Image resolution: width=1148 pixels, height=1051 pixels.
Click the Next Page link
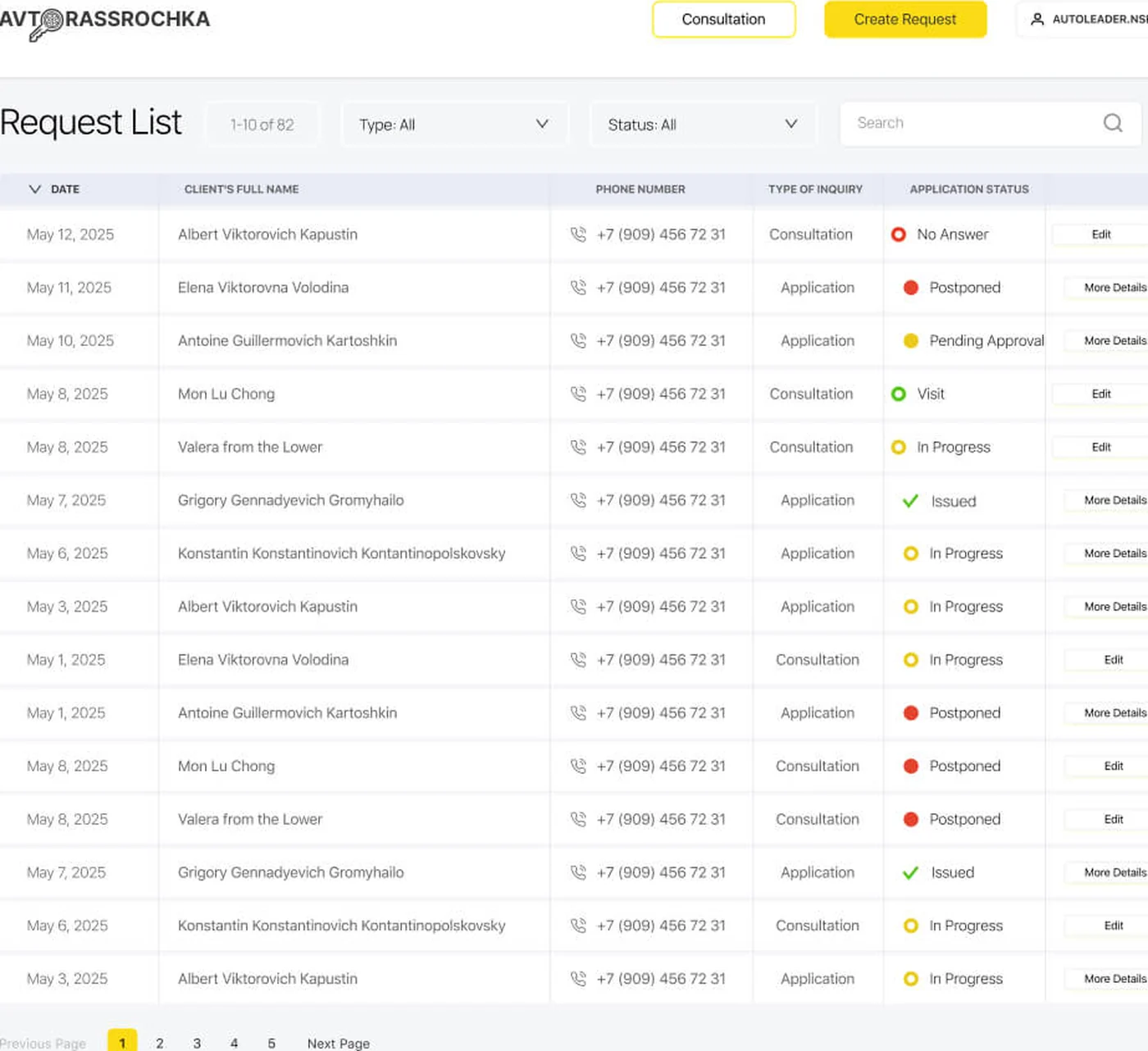coord(339,1043)
